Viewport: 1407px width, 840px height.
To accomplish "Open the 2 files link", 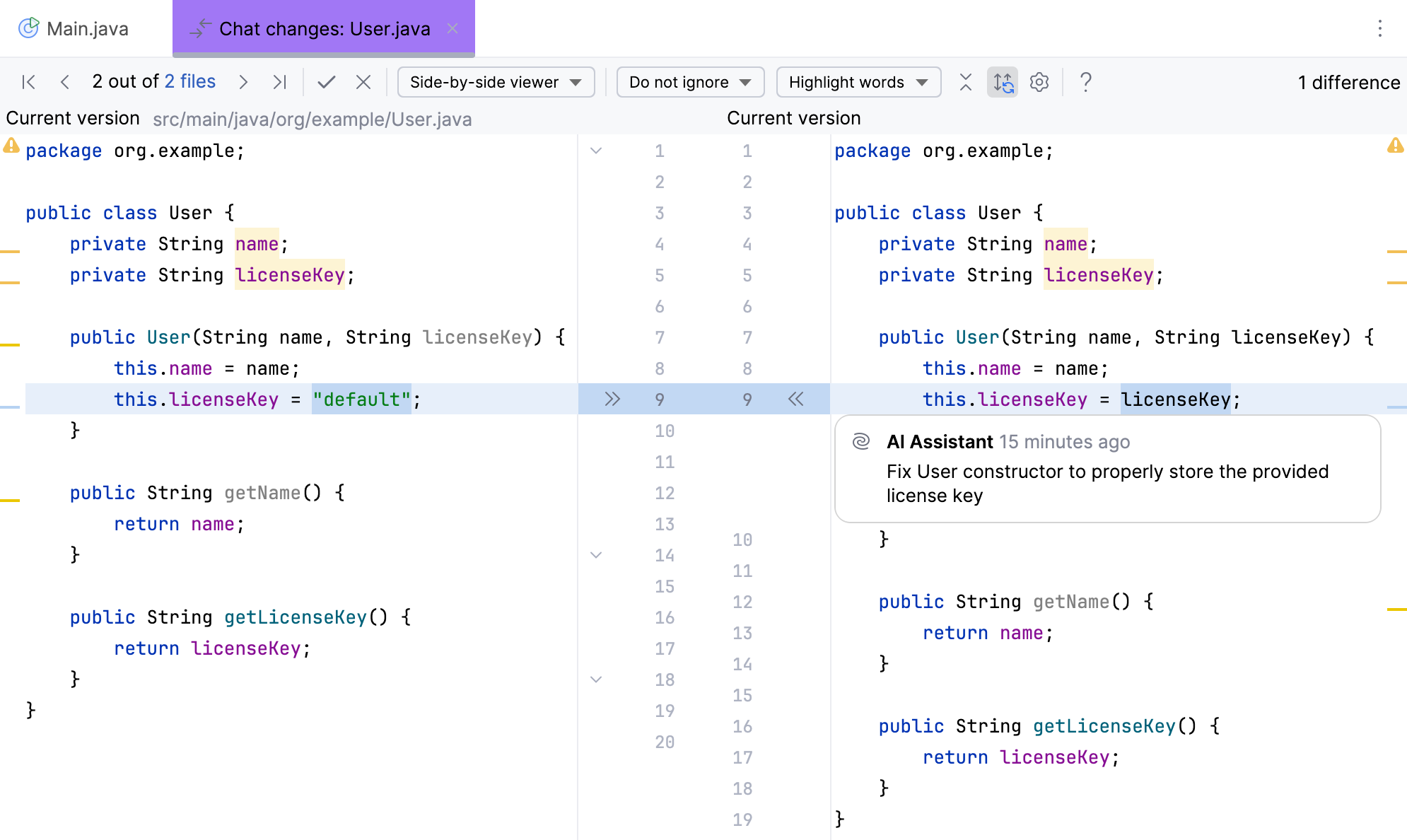I will (x=190, y=81).
